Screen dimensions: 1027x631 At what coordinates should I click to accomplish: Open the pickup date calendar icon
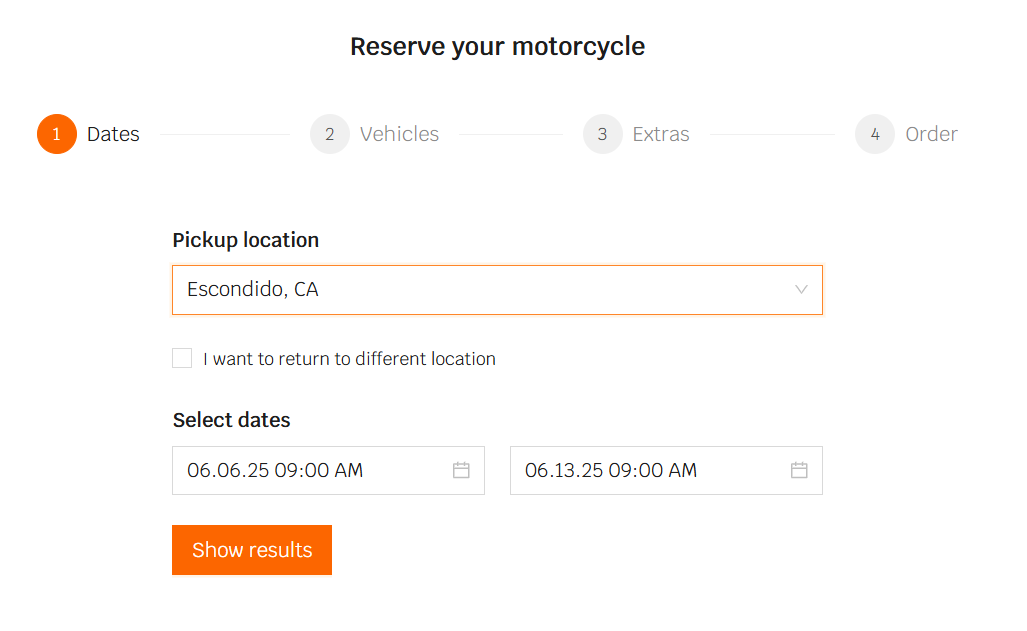461,470
